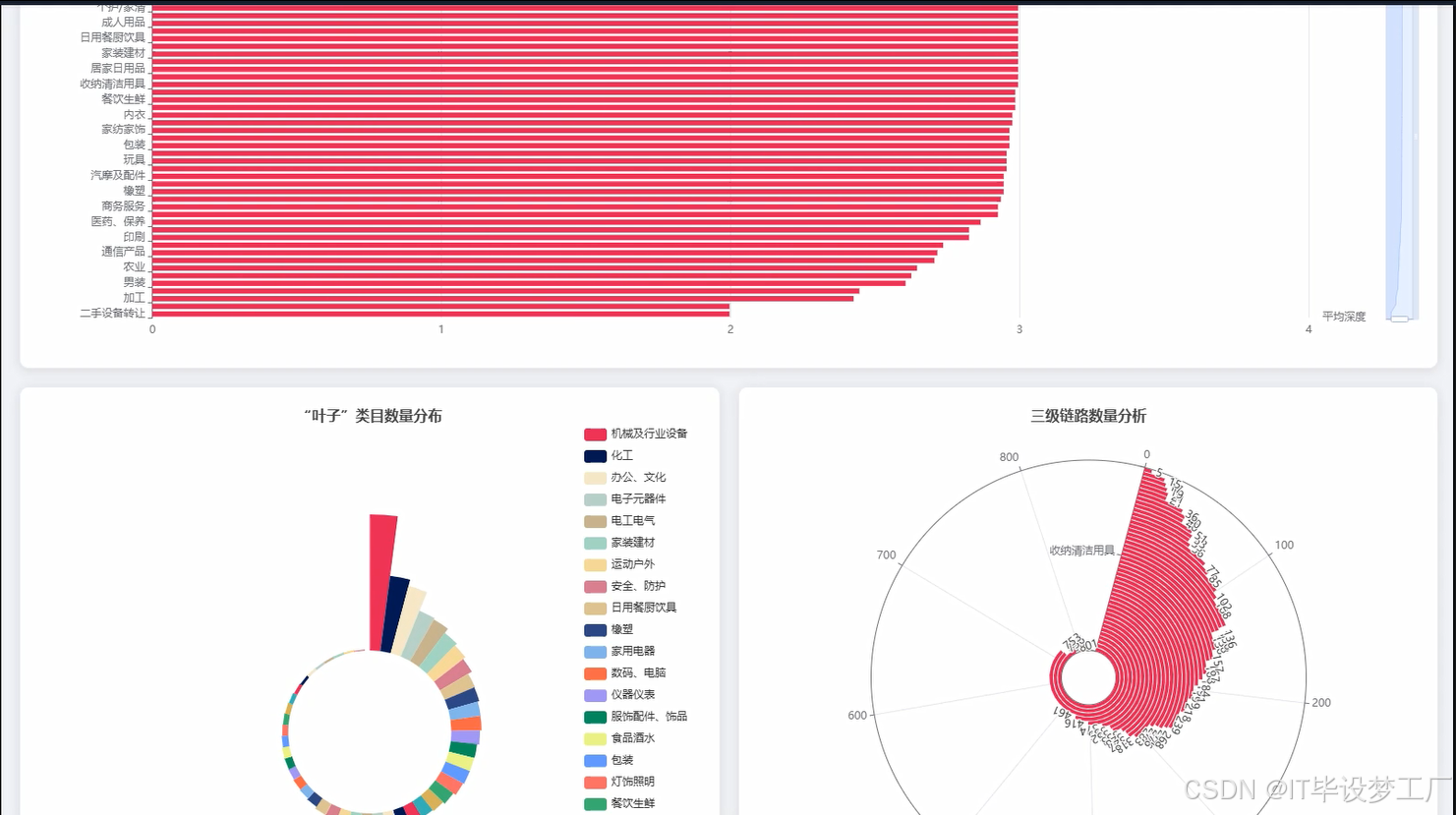Click x-axis value 3 on bar chart

click(x=1019, y=329)
